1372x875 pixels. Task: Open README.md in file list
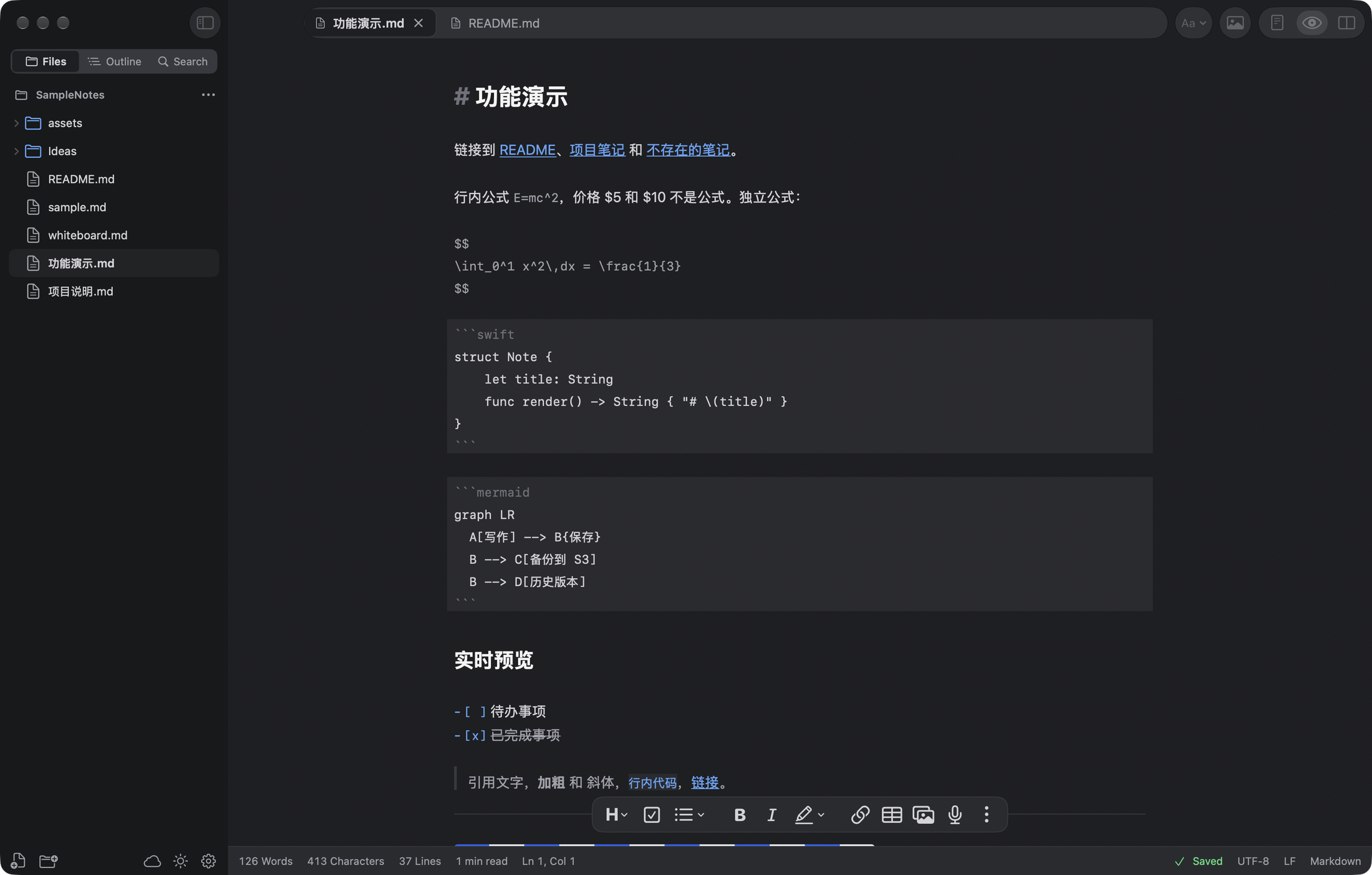[x=114, y=179]
